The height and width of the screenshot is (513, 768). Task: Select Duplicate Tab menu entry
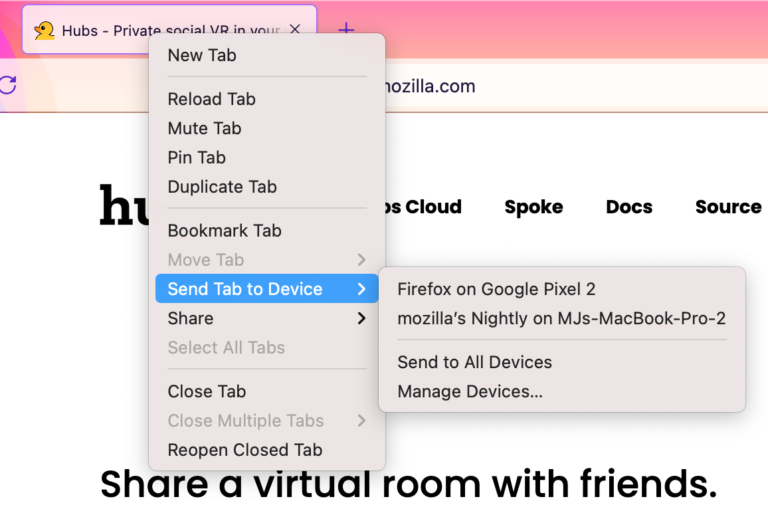222,186
